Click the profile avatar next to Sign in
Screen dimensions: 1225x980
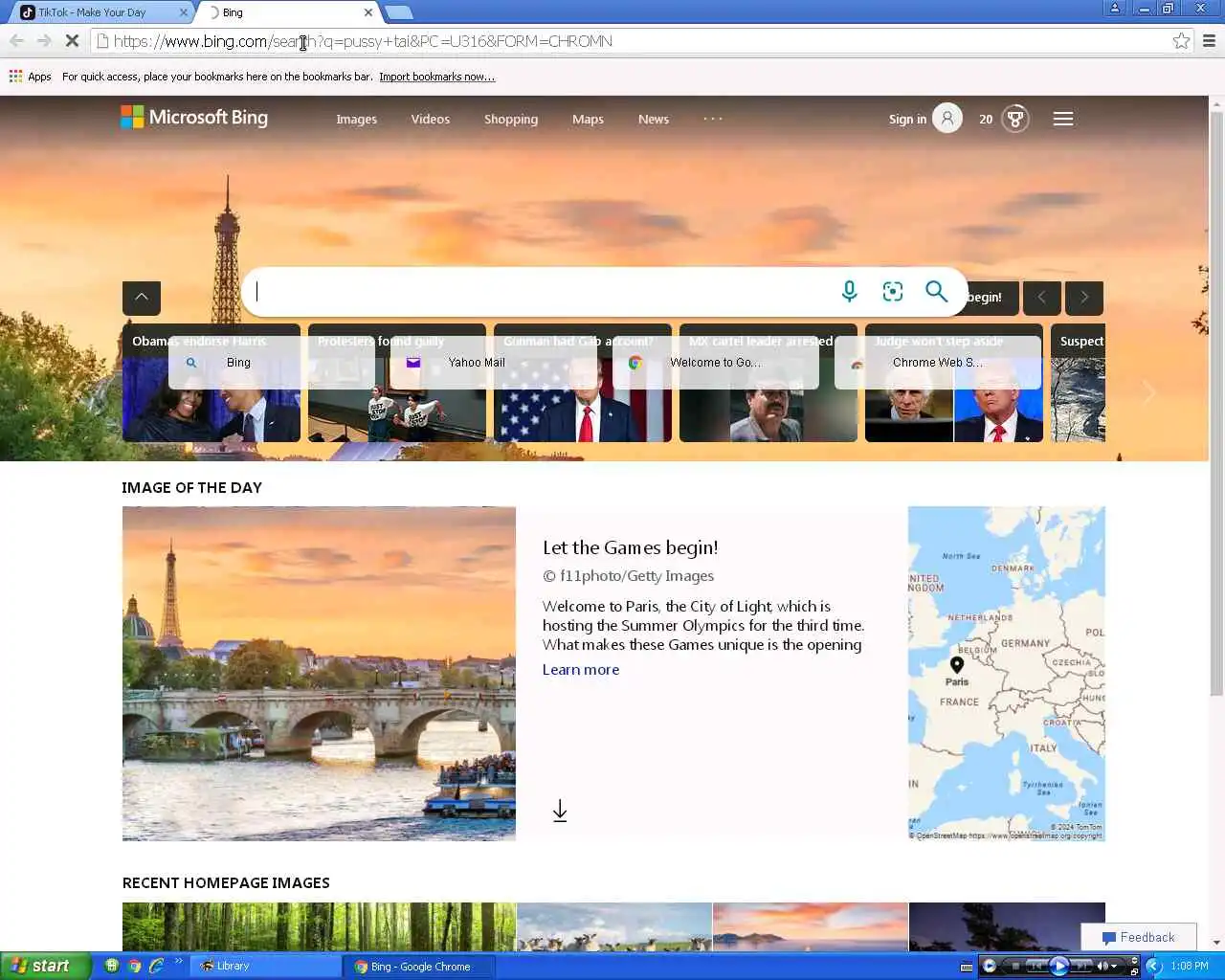pos(947,119)
